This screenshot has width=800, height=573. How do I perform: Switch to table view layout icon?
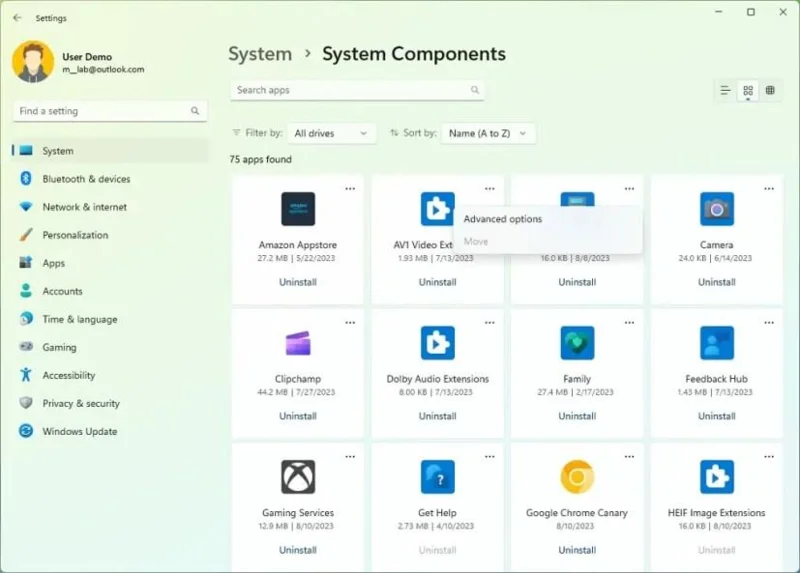770,91
